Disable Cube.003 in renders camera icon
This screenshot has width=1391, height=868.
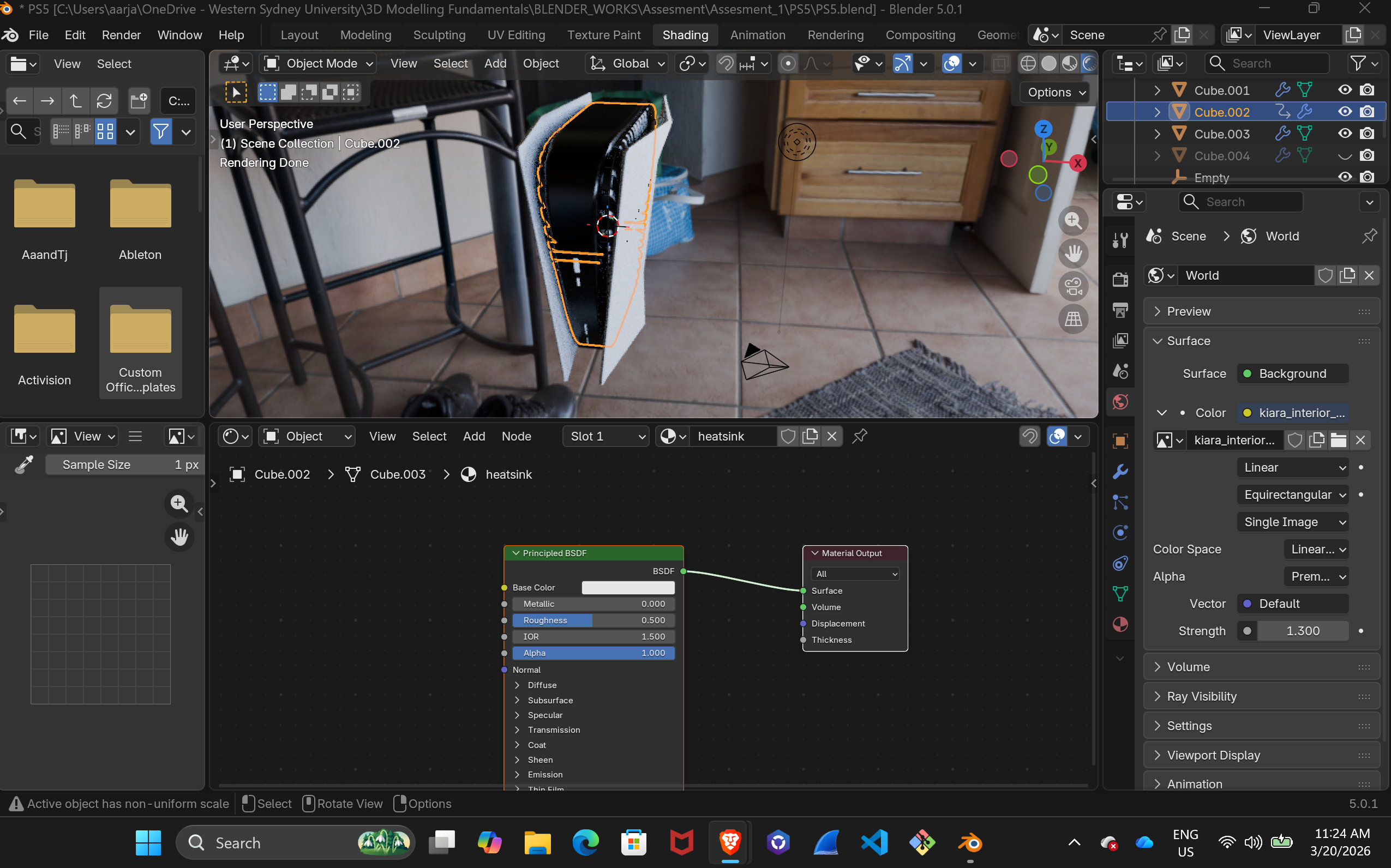pos(1367,134)
